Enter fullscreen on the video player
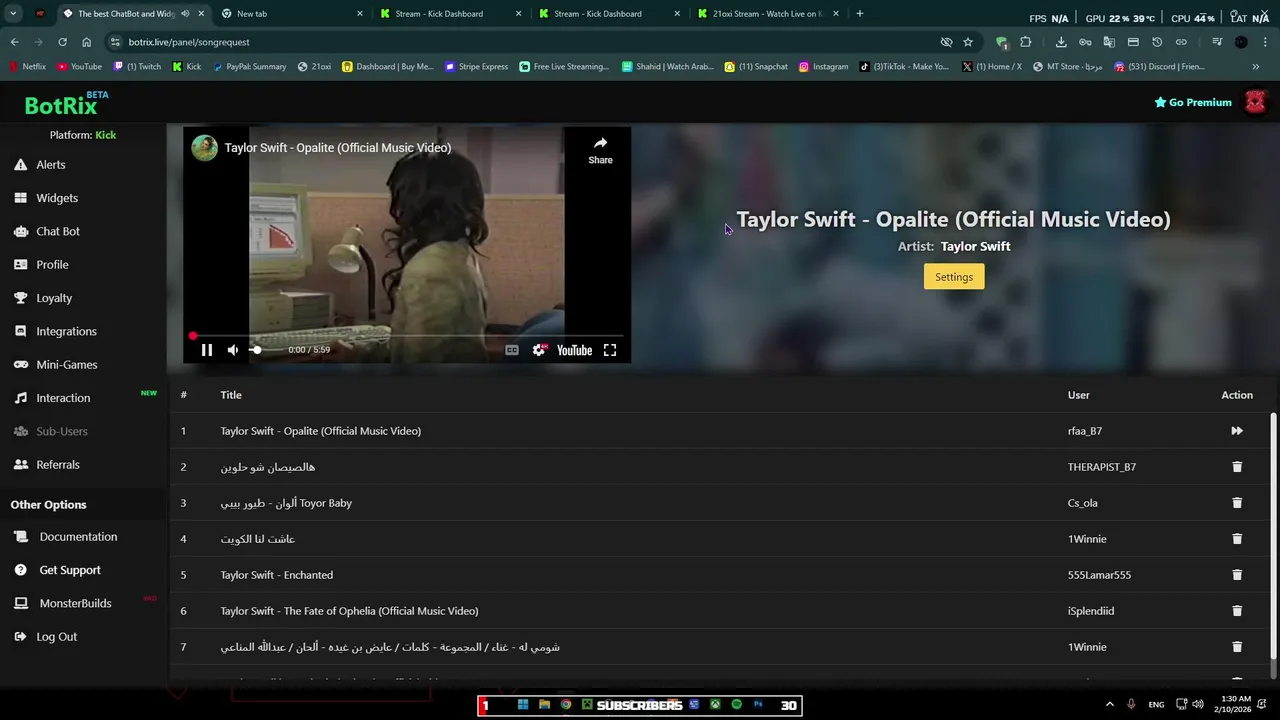 tap(610, 350)
